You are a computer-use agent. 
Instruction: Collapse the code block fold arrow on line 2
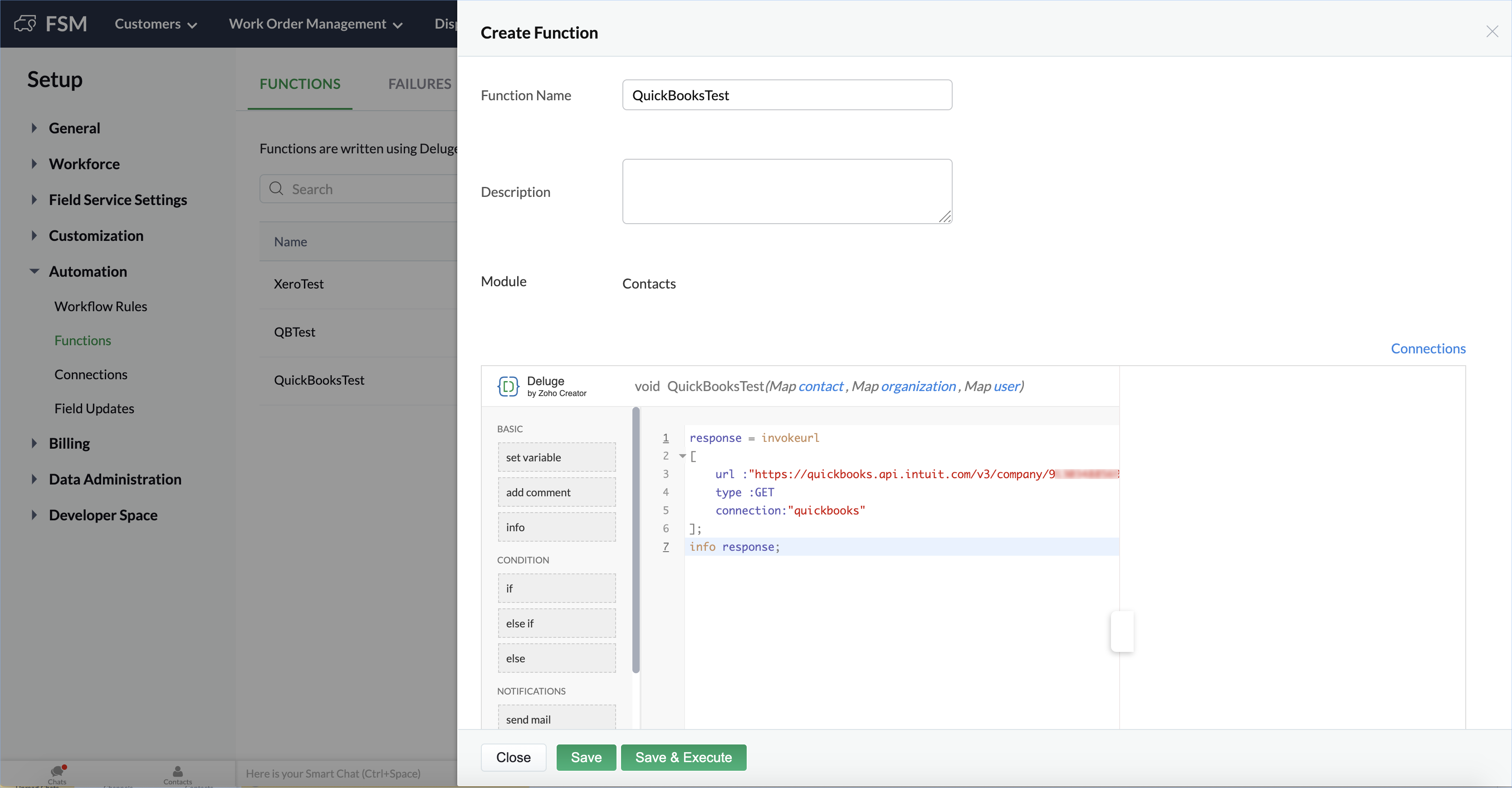pyautogui.click(x=682, y=456)
